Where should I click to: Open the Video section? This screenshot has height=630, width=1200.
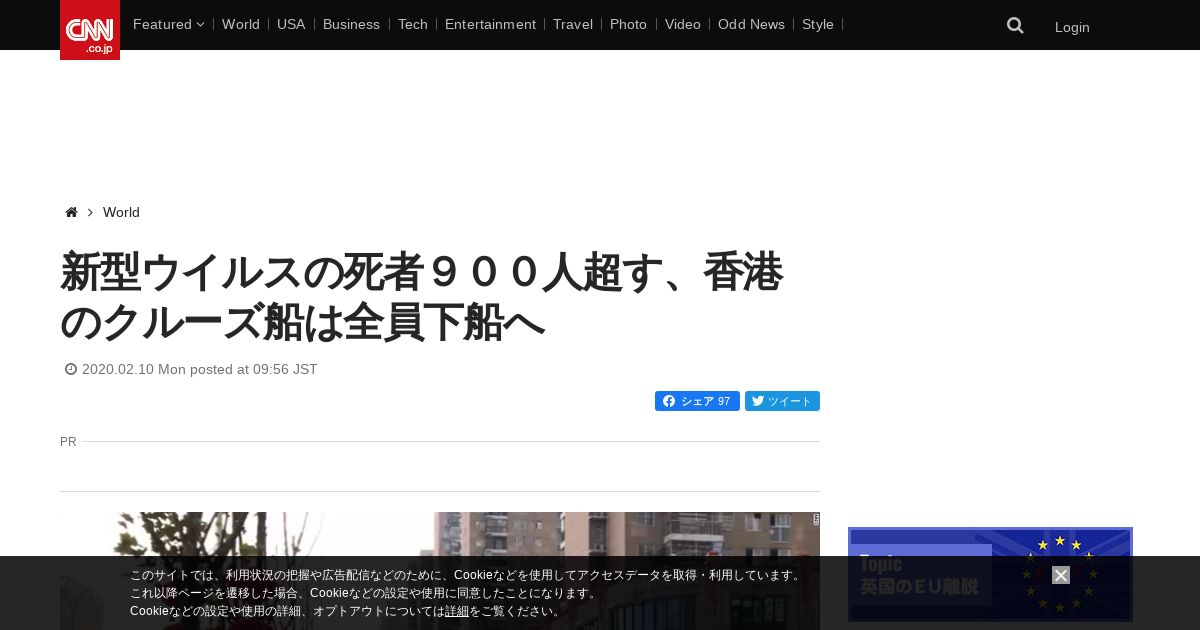tap(683, 24)
